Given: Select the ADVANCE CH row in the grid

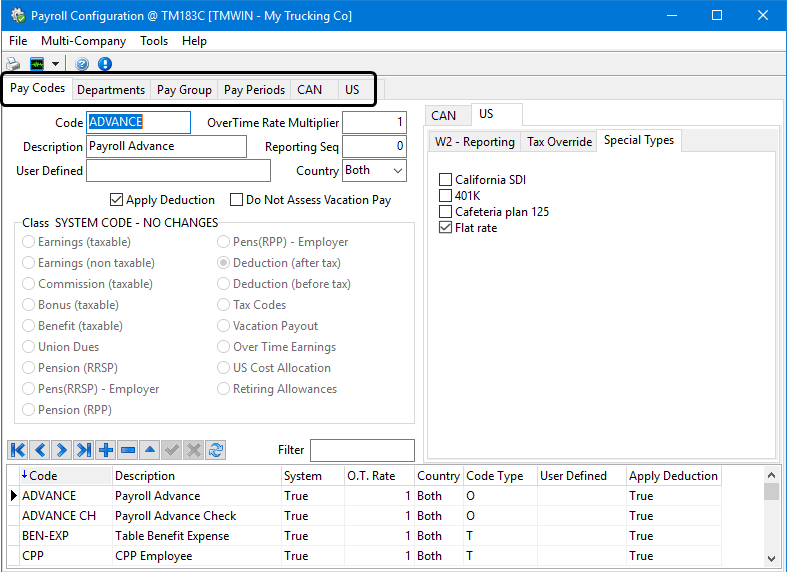Looking at the screenshot, I should [60, 516].
